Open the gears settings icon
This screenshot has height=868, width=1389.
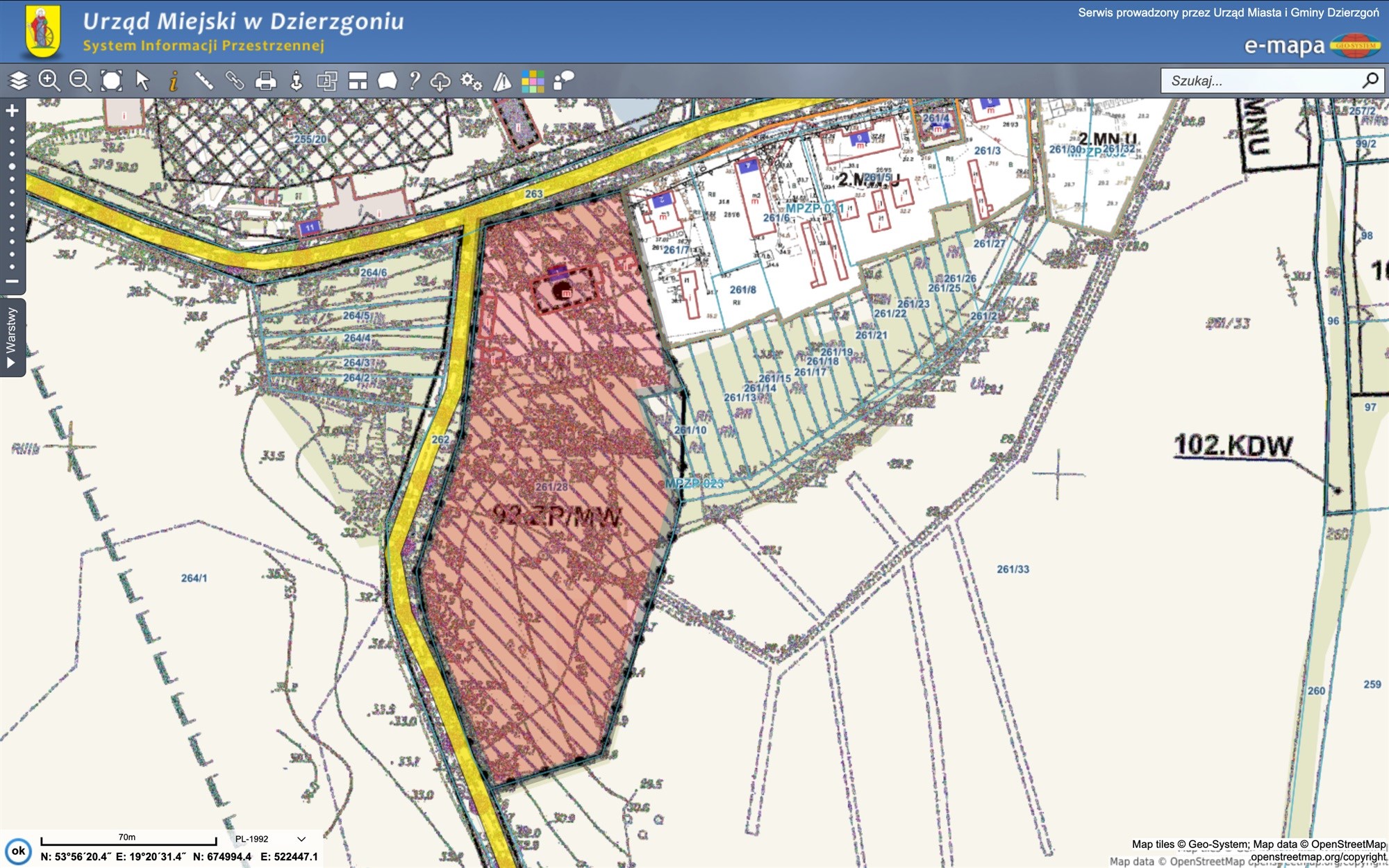[x=471, y=81]
